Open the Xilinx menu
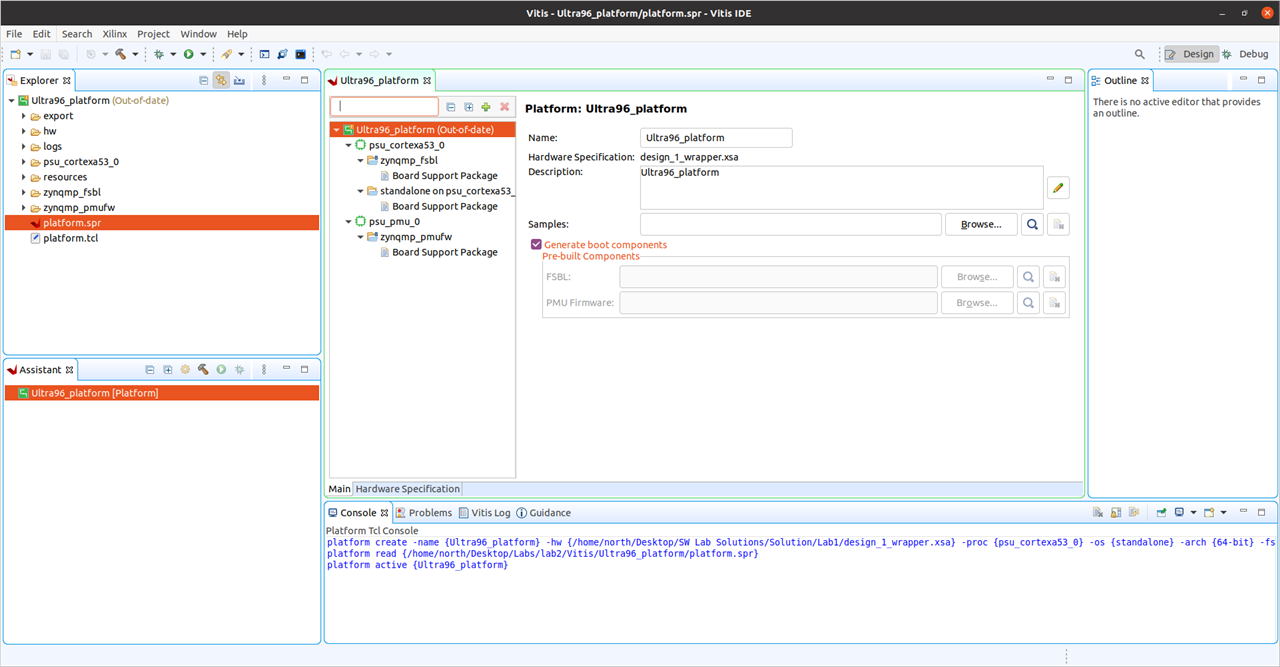The image size is (1280, 667). tap(114, 33)
